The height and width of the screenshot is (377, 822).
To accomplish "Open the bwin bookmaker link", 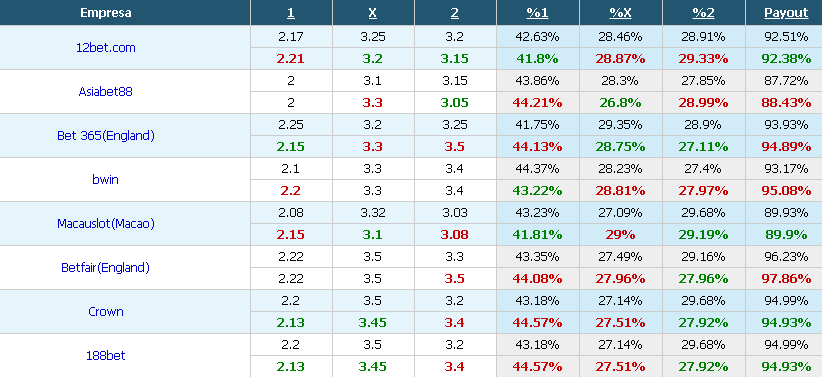I will 105,180.
